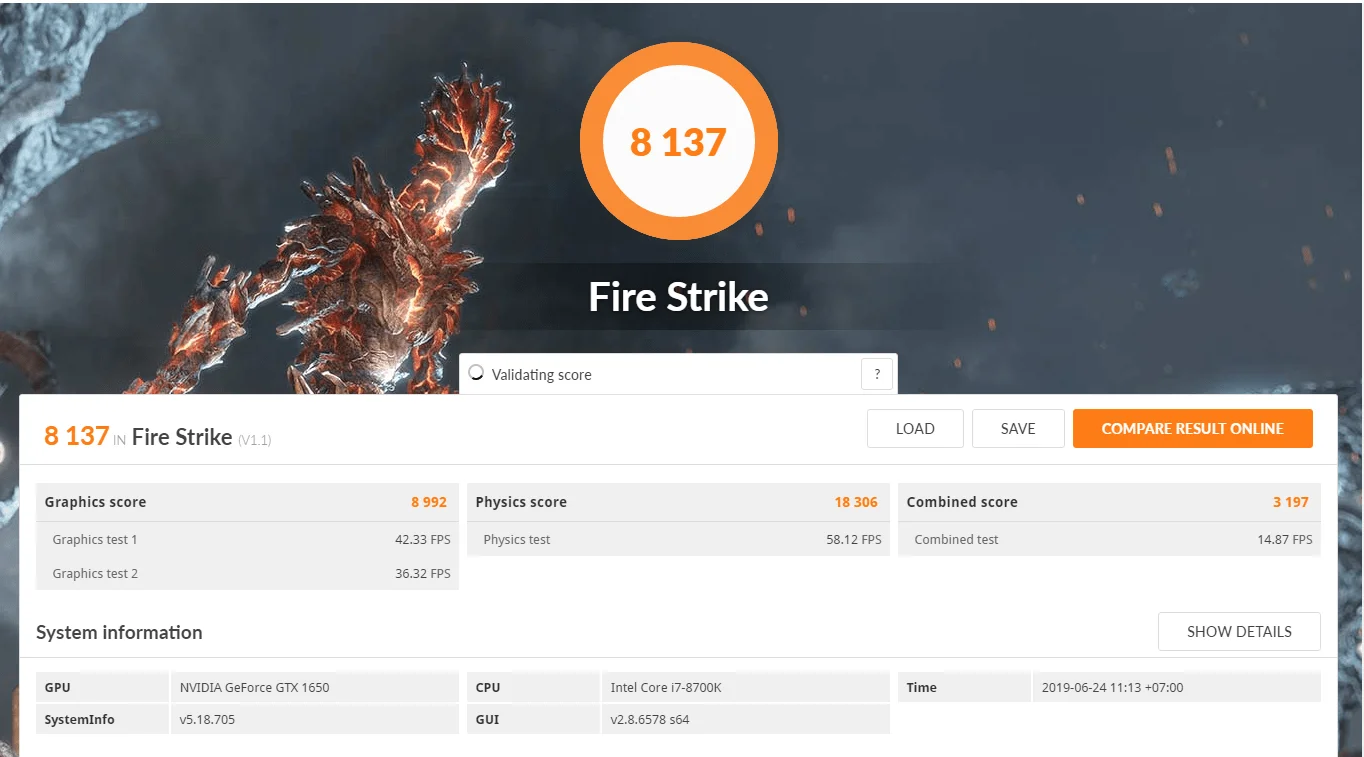
Task: Select the graphics score value 8 992
Action: (x=429, y=502)
